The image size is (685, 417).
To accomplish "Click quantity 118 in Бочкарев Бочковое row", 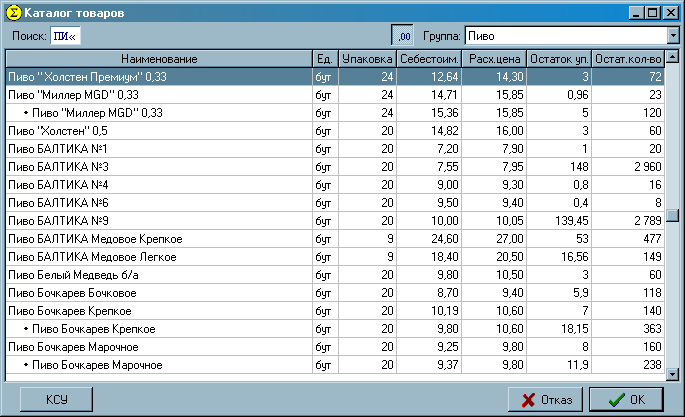I will point(652,293).
